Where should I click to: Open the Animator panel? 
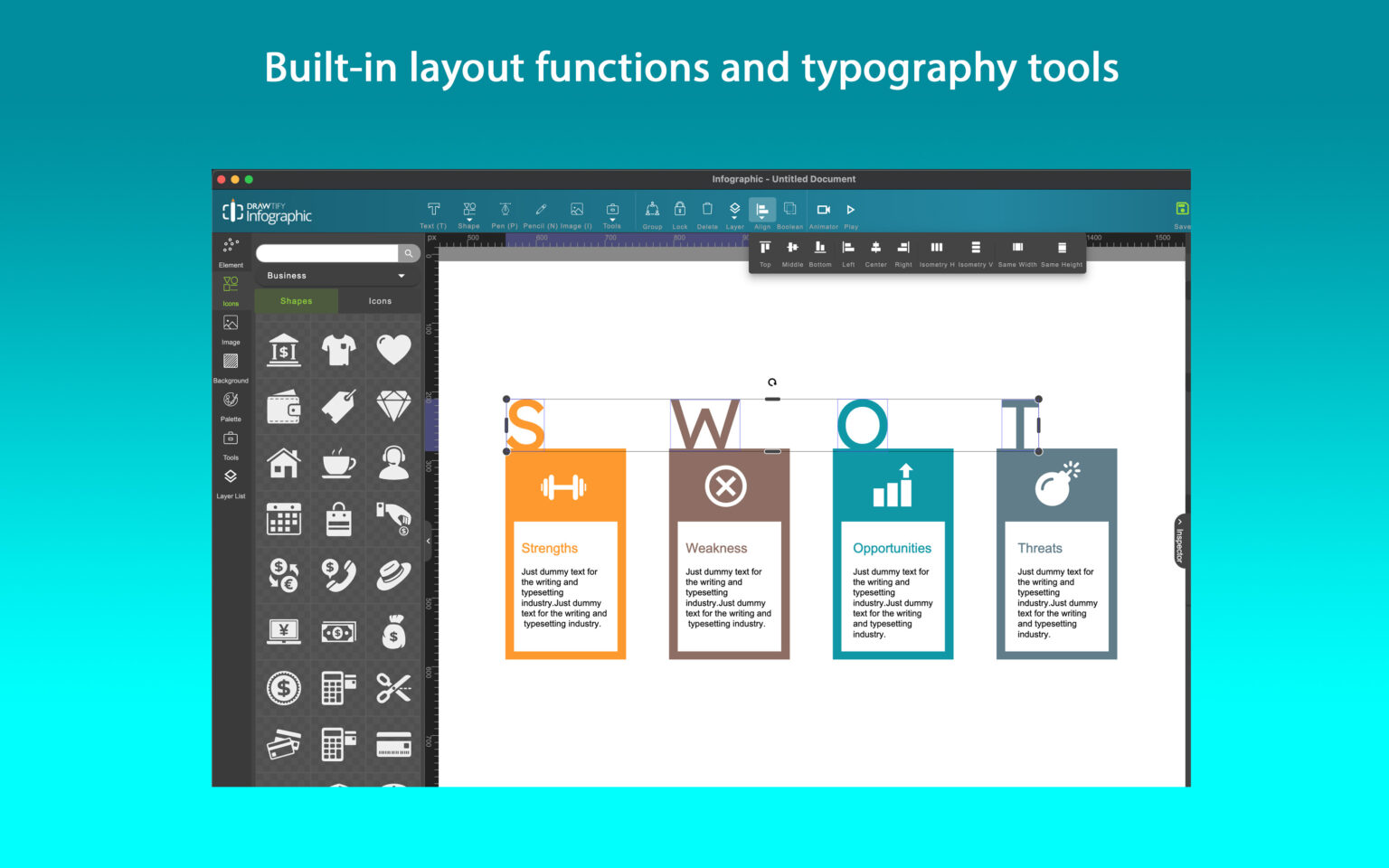click(x=823, y=210)
